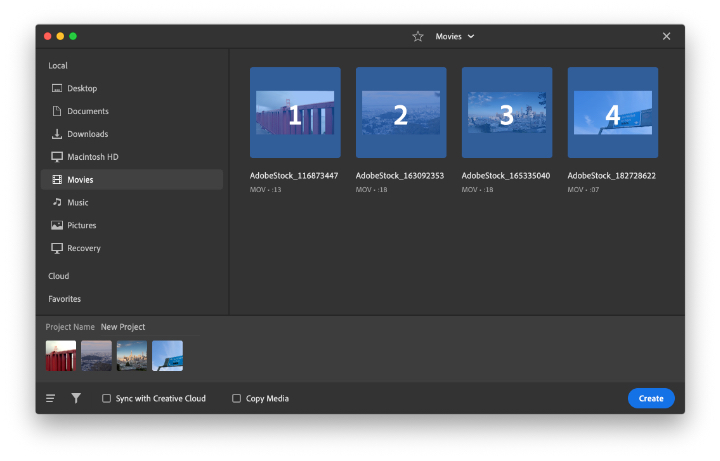Expand the Favorites section
This screenshot has height=461, width=720.
65,299
